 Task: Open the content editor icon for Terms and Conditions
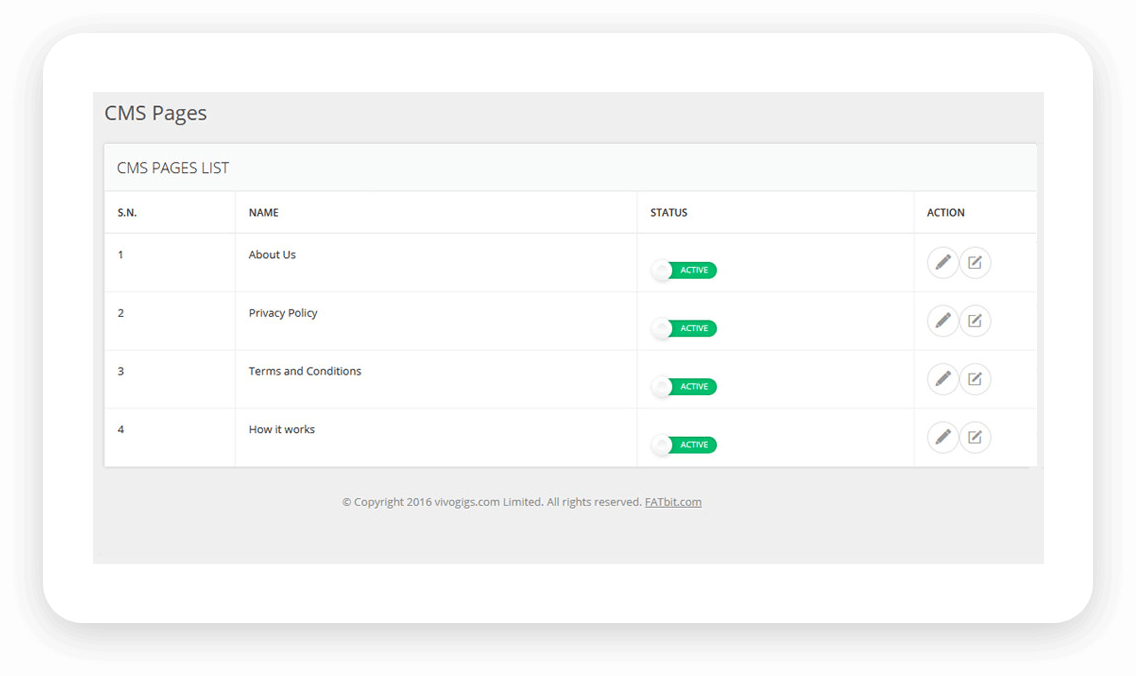click(x=975, y=378)
